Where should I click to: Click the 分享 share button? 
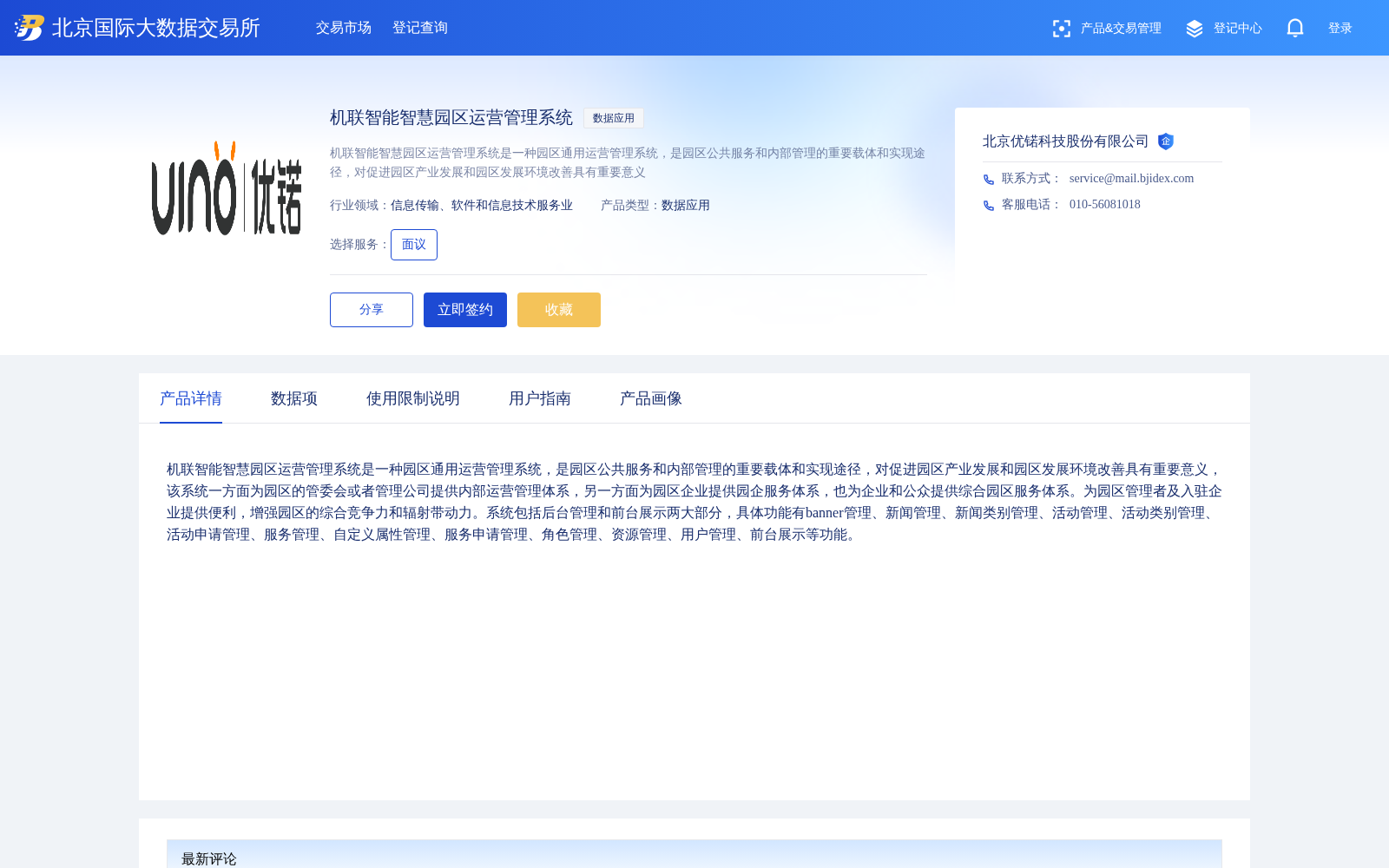372,310
